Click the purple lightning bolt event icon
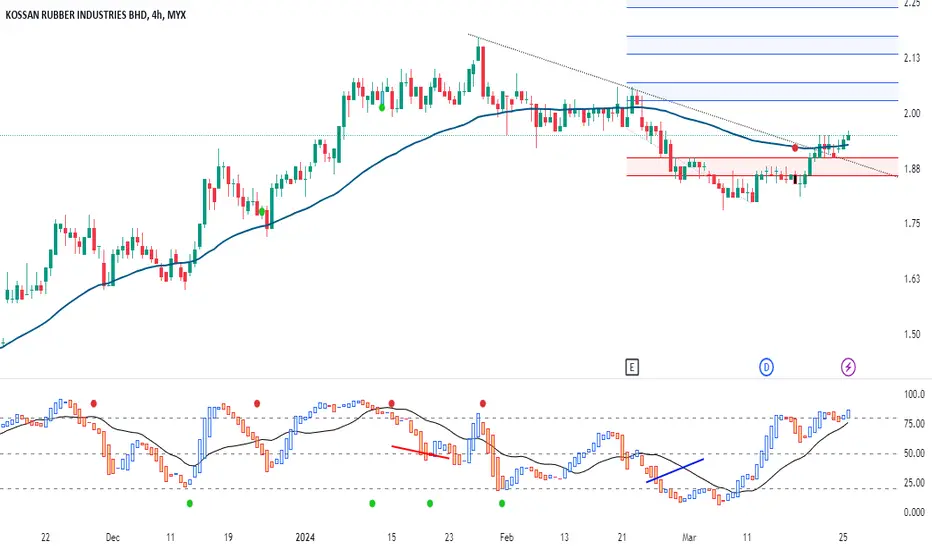 (x=848, y=367)
